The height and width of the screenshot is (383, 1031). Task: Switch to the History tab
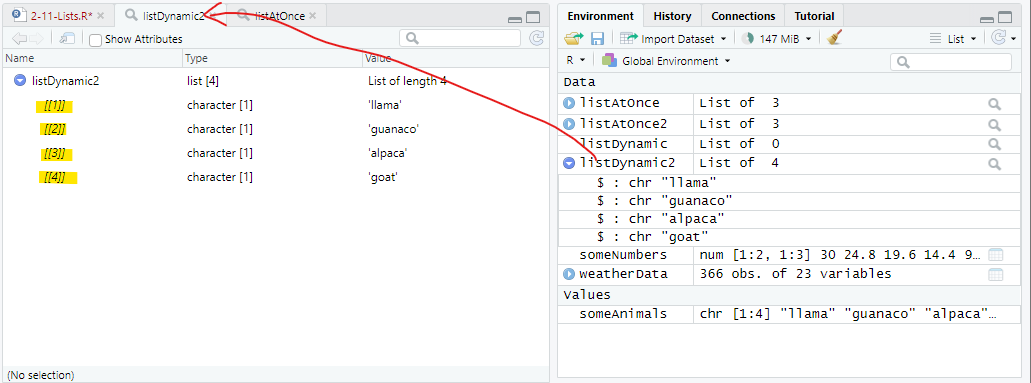(x=672, y=16)
